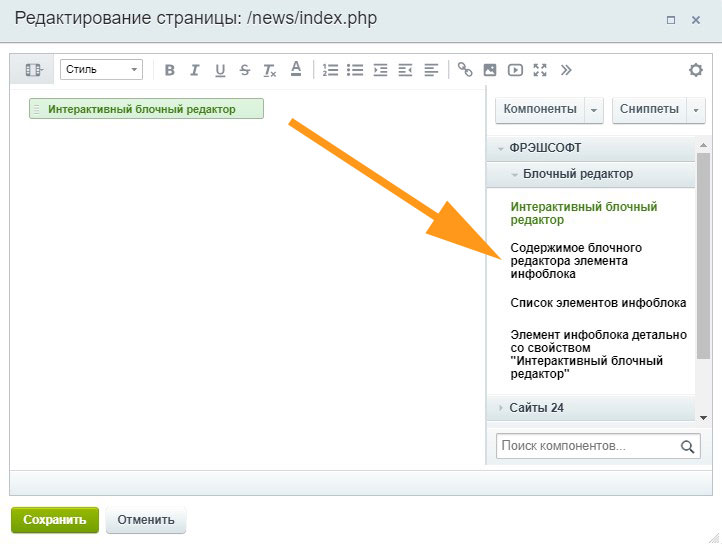Click the green Сохранить button

click(x=55, y=520)
